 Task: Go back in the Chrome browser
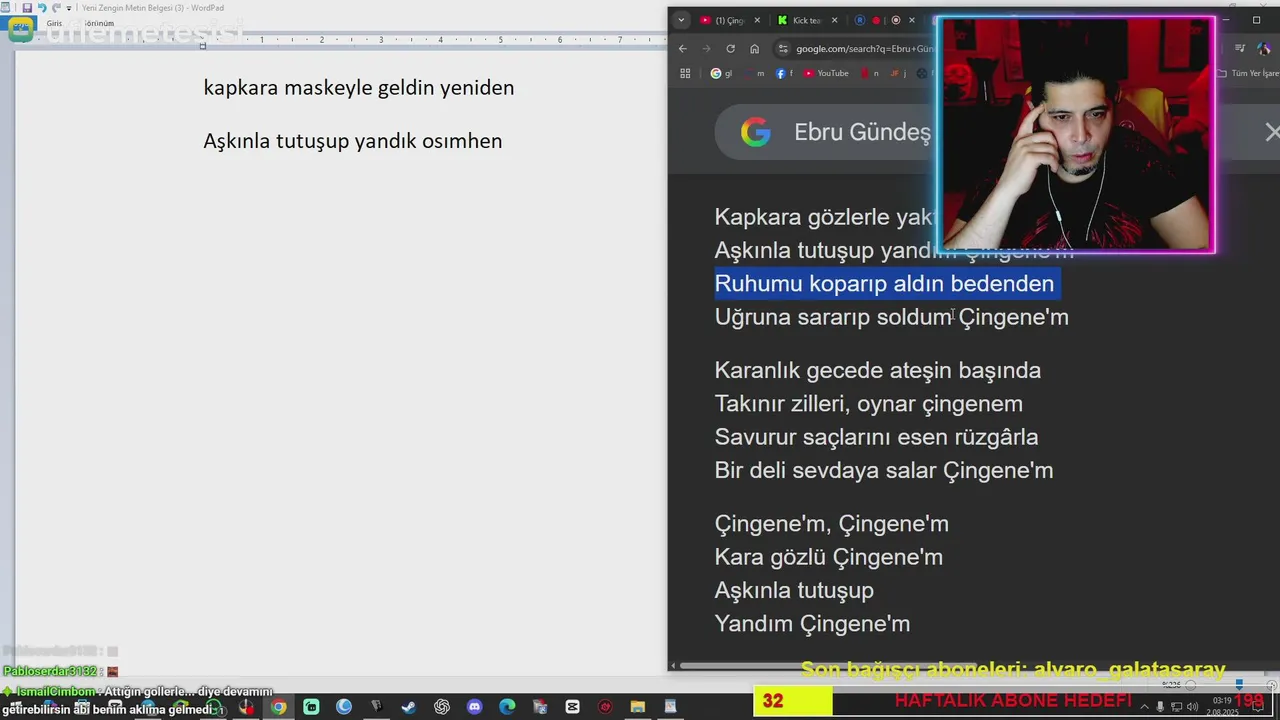point(683,48)
